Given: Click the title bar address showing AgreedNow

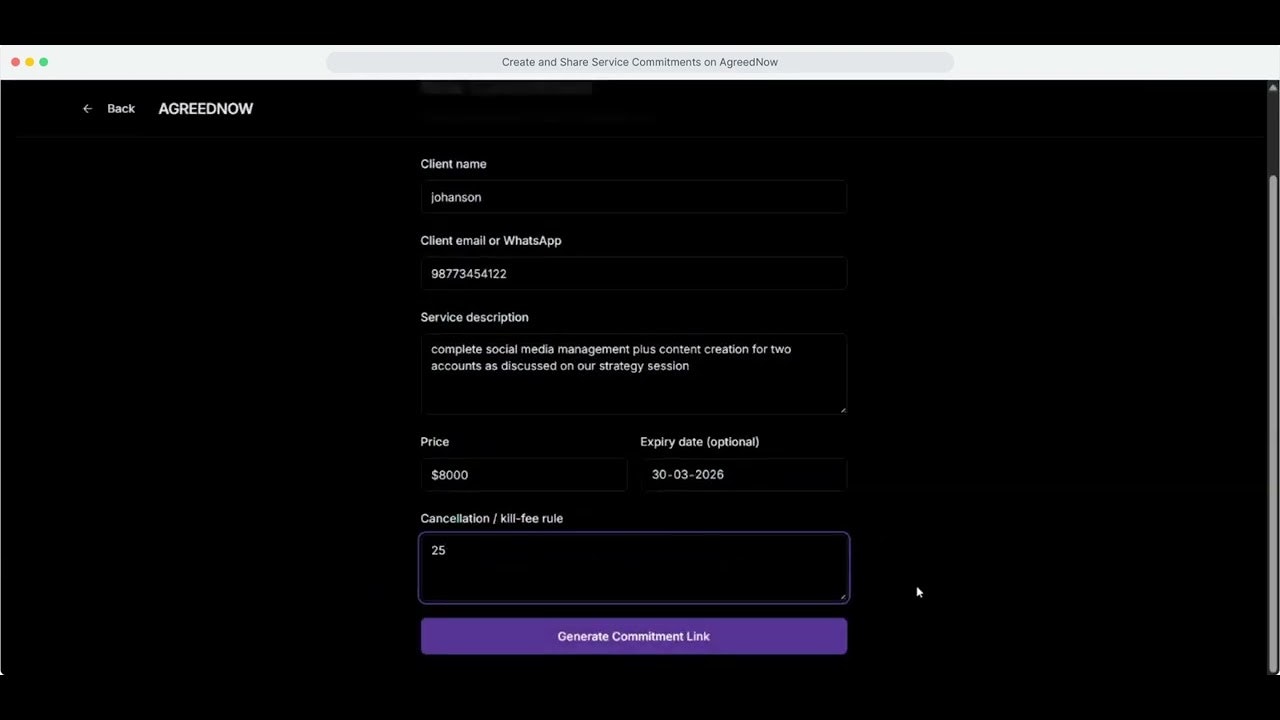Looking at the screenshot, I should click(639, 62).
